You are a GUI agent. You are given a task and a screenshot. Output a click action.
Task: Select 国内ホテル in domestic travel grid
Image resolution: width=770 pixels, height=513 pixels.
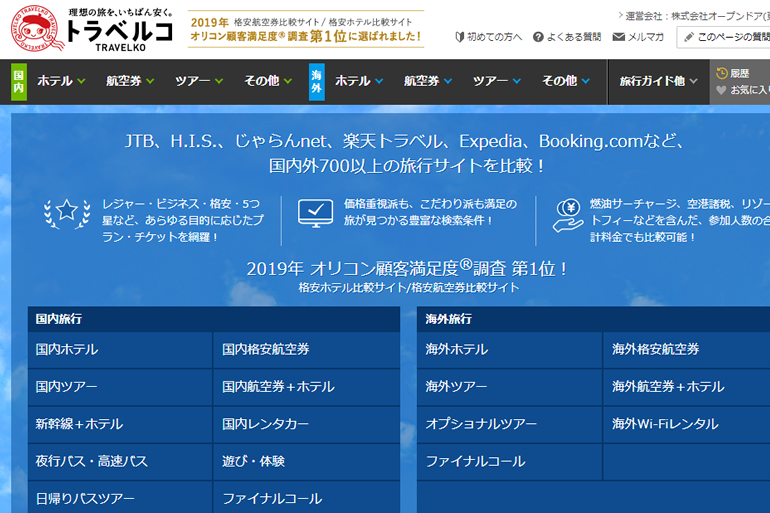click(x=120, y=350)
